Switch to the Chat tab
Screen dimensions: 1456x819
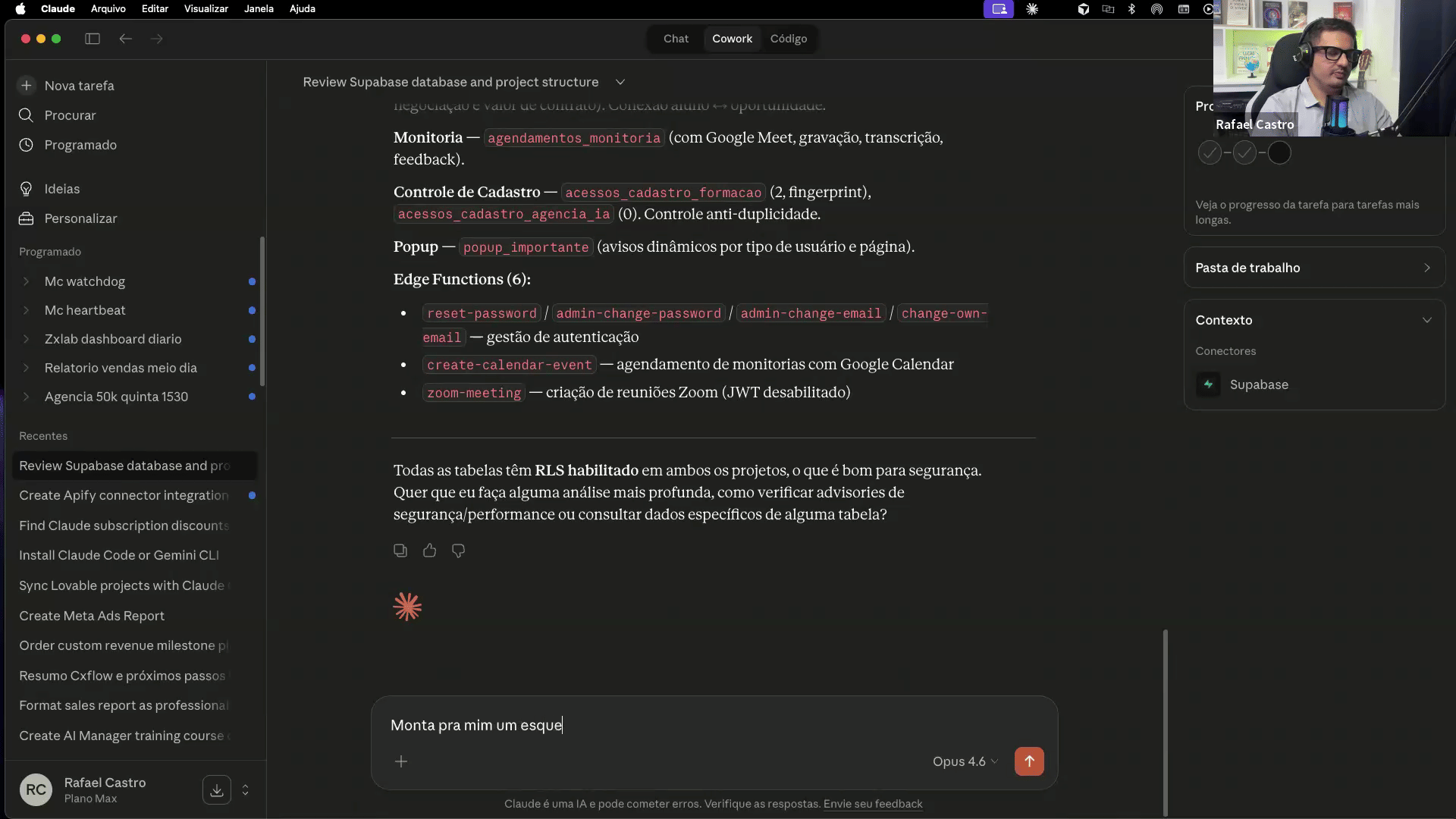(x=676, y=39)
